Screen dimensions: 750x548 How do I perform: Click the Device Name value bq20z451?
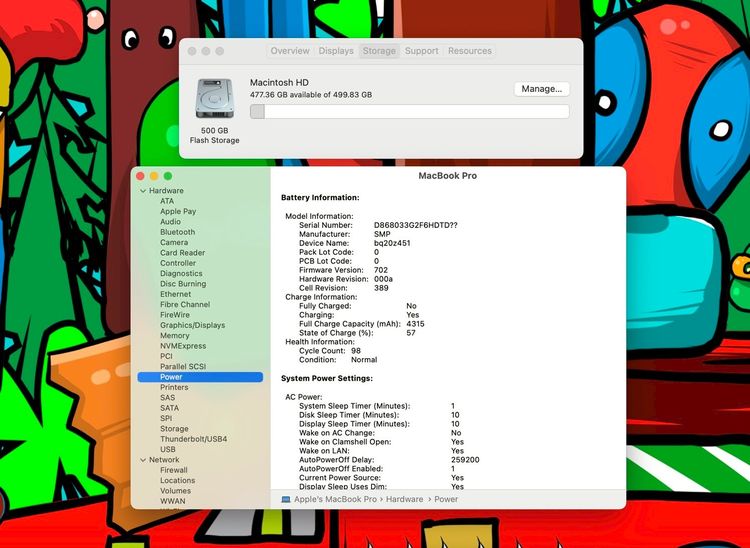point(392,243)
